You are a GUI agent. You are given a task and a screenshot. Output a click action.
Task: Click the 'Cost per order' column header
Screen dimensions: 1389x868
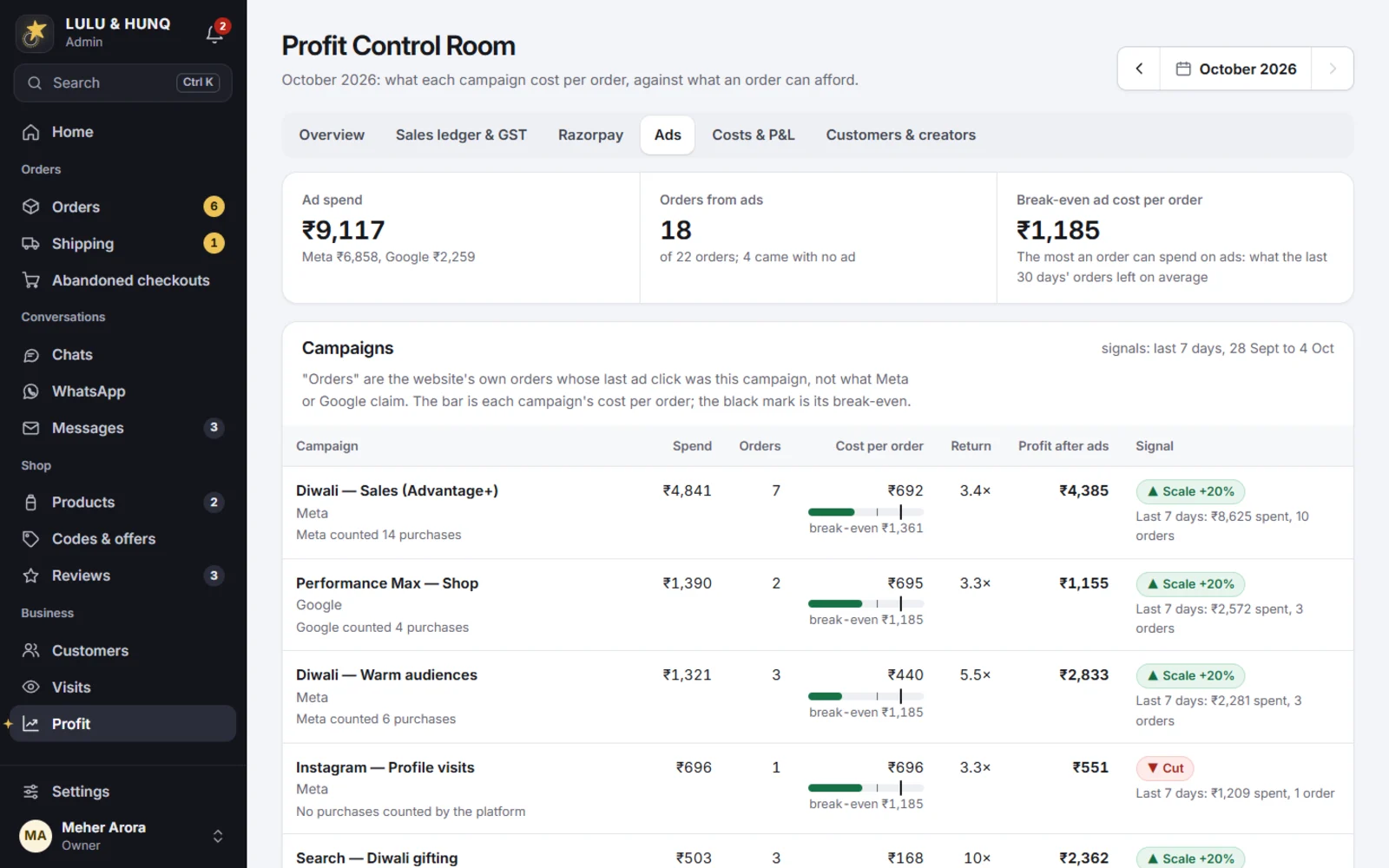[x=879, y=446]
